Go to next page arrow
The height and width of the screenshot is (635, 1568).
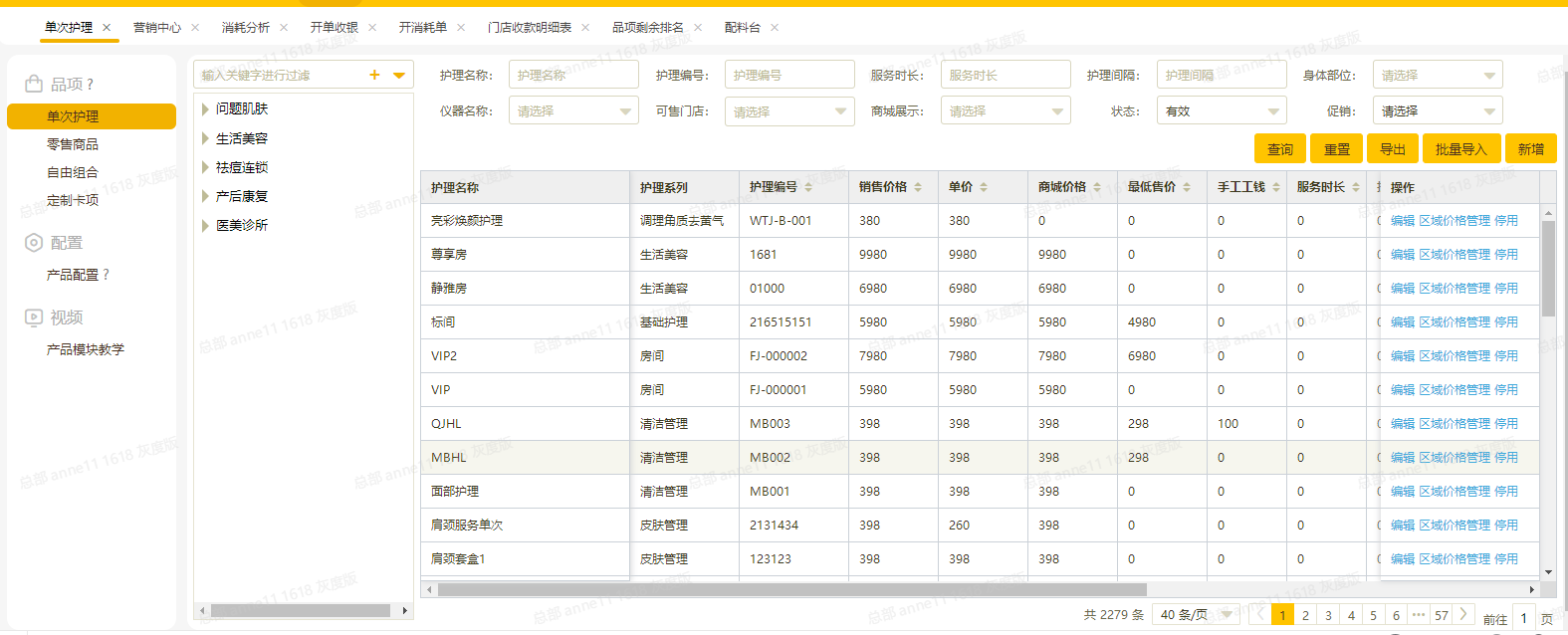coord(1463,614)
